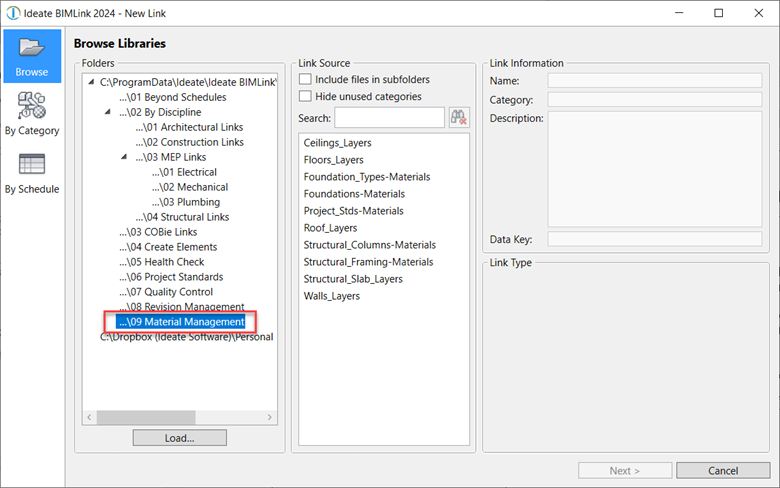Enable Include files in subfolders
This screenshot has height=488, width=780.
point(305,80)
